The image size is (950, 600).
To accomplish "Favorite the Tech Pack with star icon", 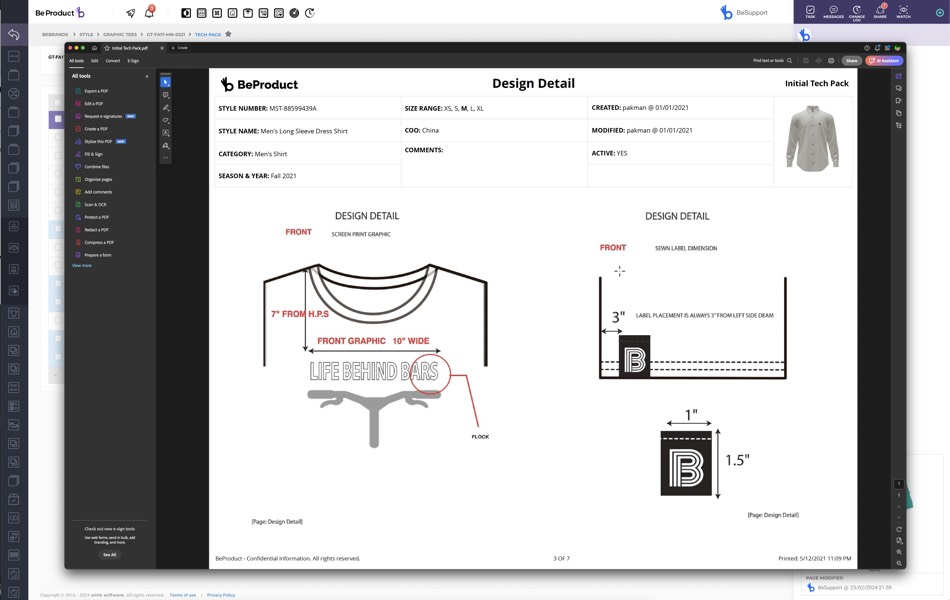I will 228,34.
